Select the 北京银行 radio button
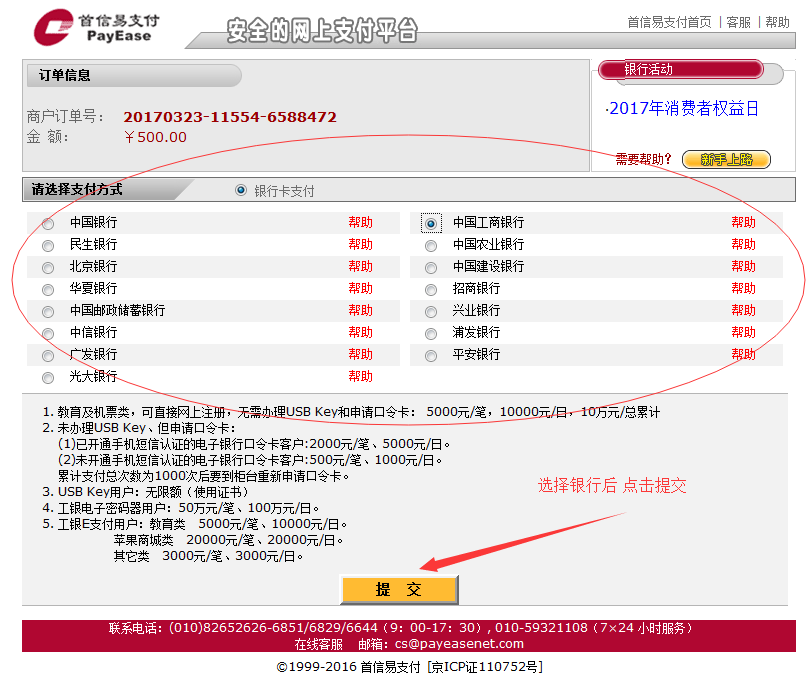809x684 pixels. click(x=48, y=268)
